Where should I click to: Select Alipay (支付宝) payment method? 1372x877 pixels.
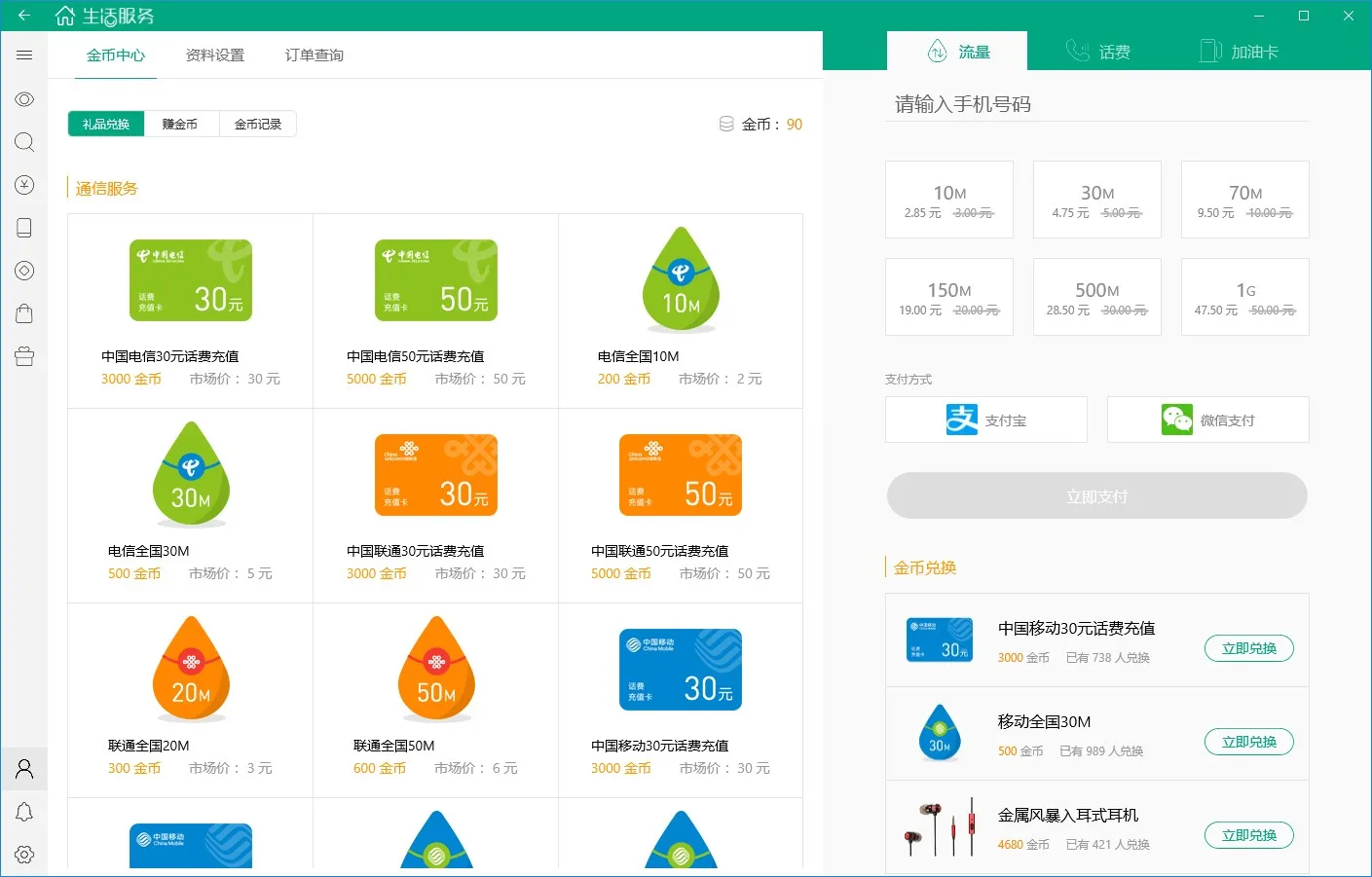click(x=986, y=420)
